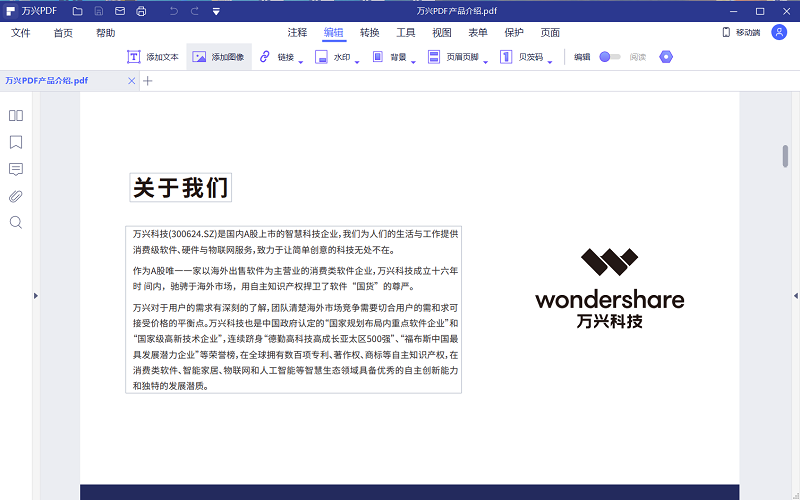Screen dimensions: 800x500
Task: Select the 关于我们 heading text box
Action: [181, 187]
